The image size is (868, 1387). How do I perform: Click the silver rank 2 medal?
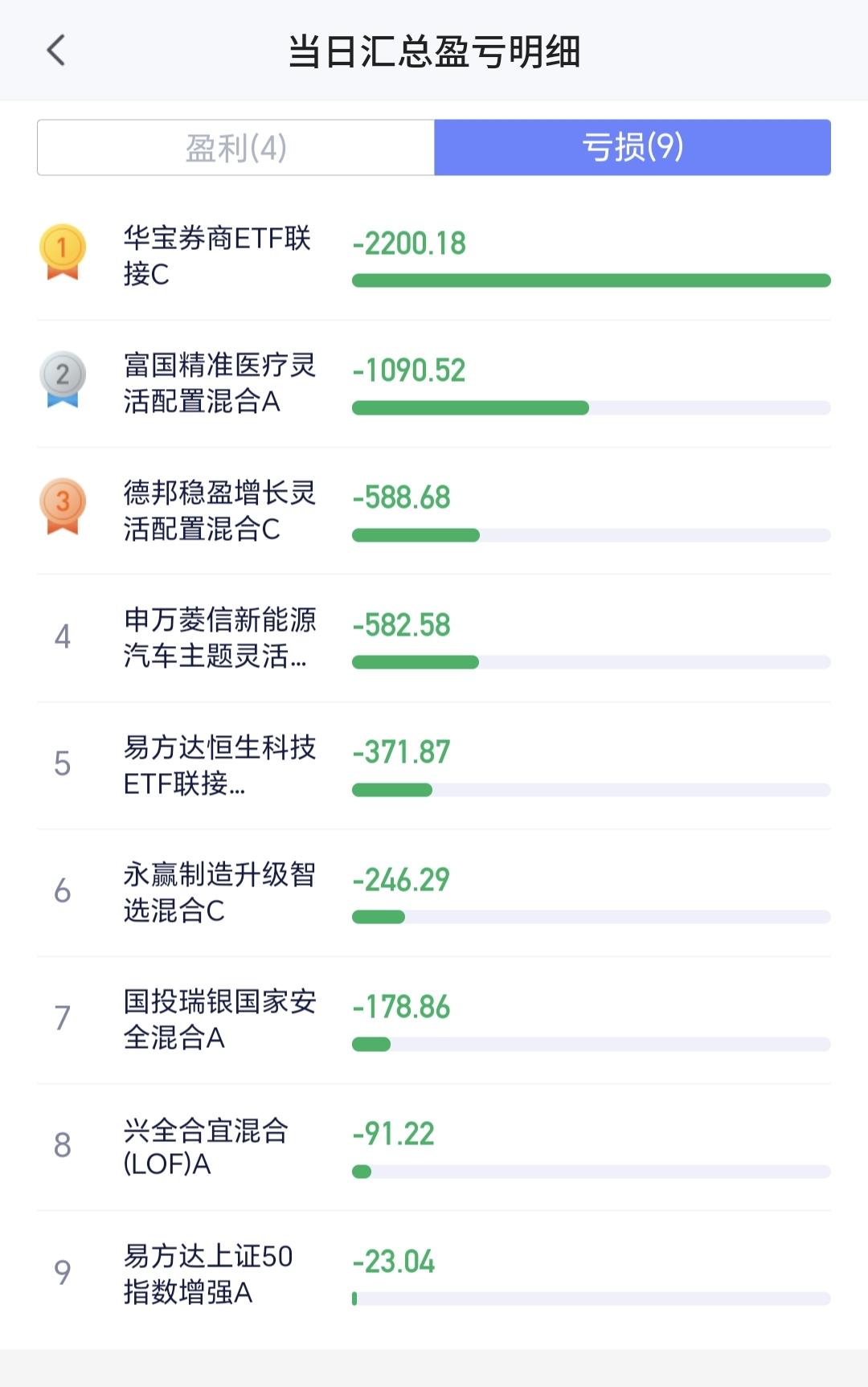pyautogui.click(x=63, y=379)
